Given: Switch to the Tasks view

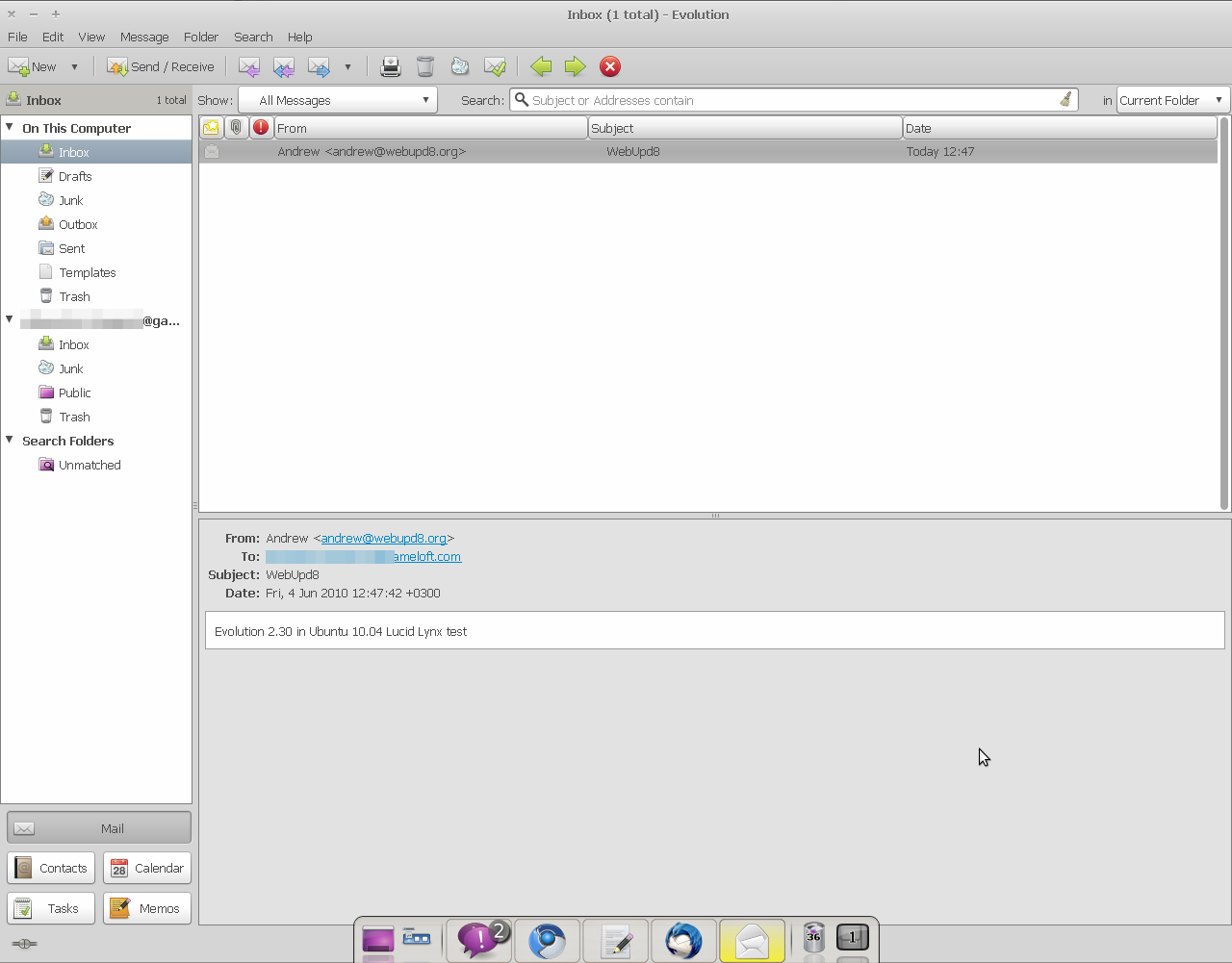Looking at the screenshot, I should [51, 908].
